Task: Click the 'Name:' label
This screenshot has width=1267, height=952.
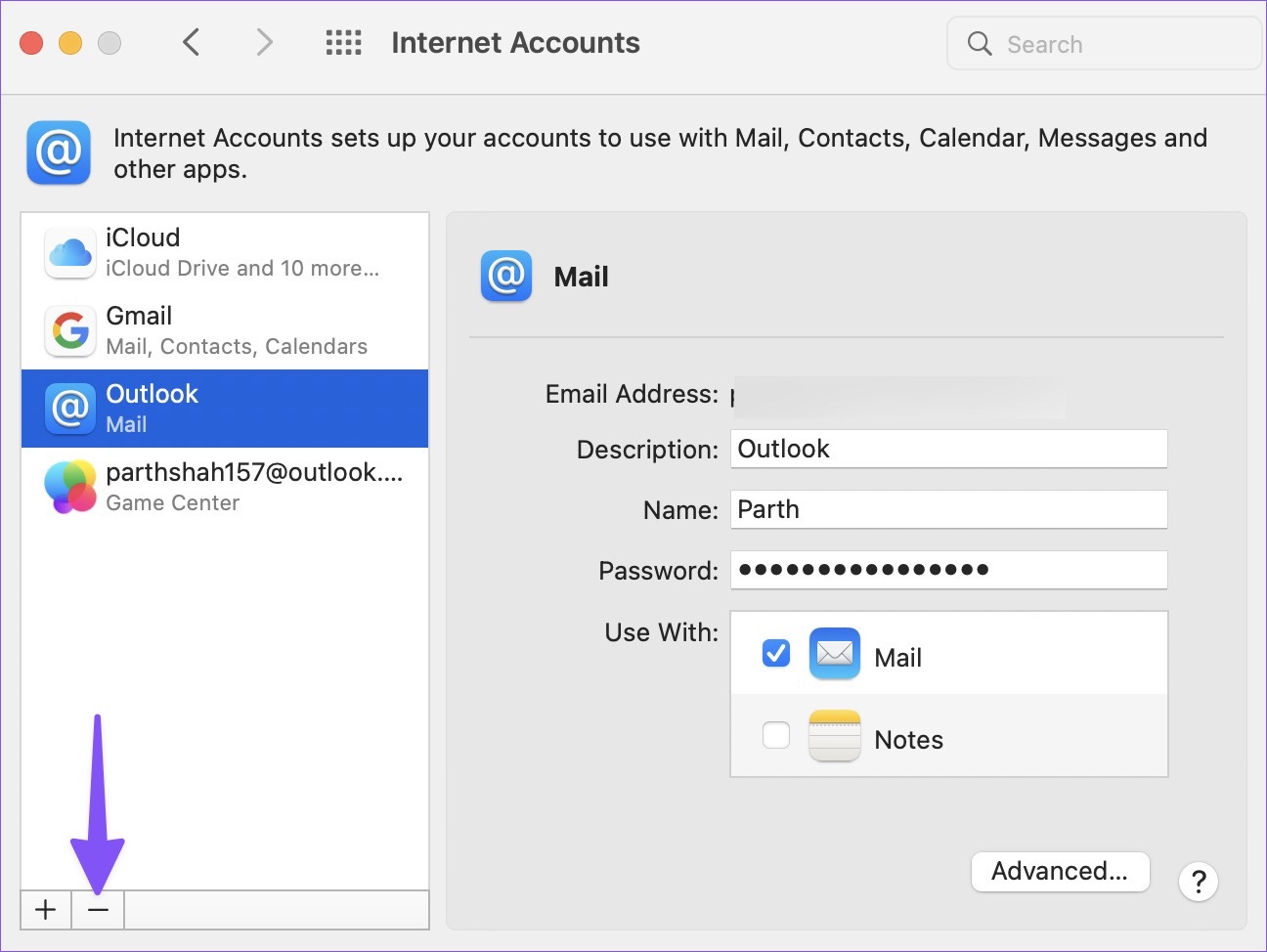Action: coord(680,510)
